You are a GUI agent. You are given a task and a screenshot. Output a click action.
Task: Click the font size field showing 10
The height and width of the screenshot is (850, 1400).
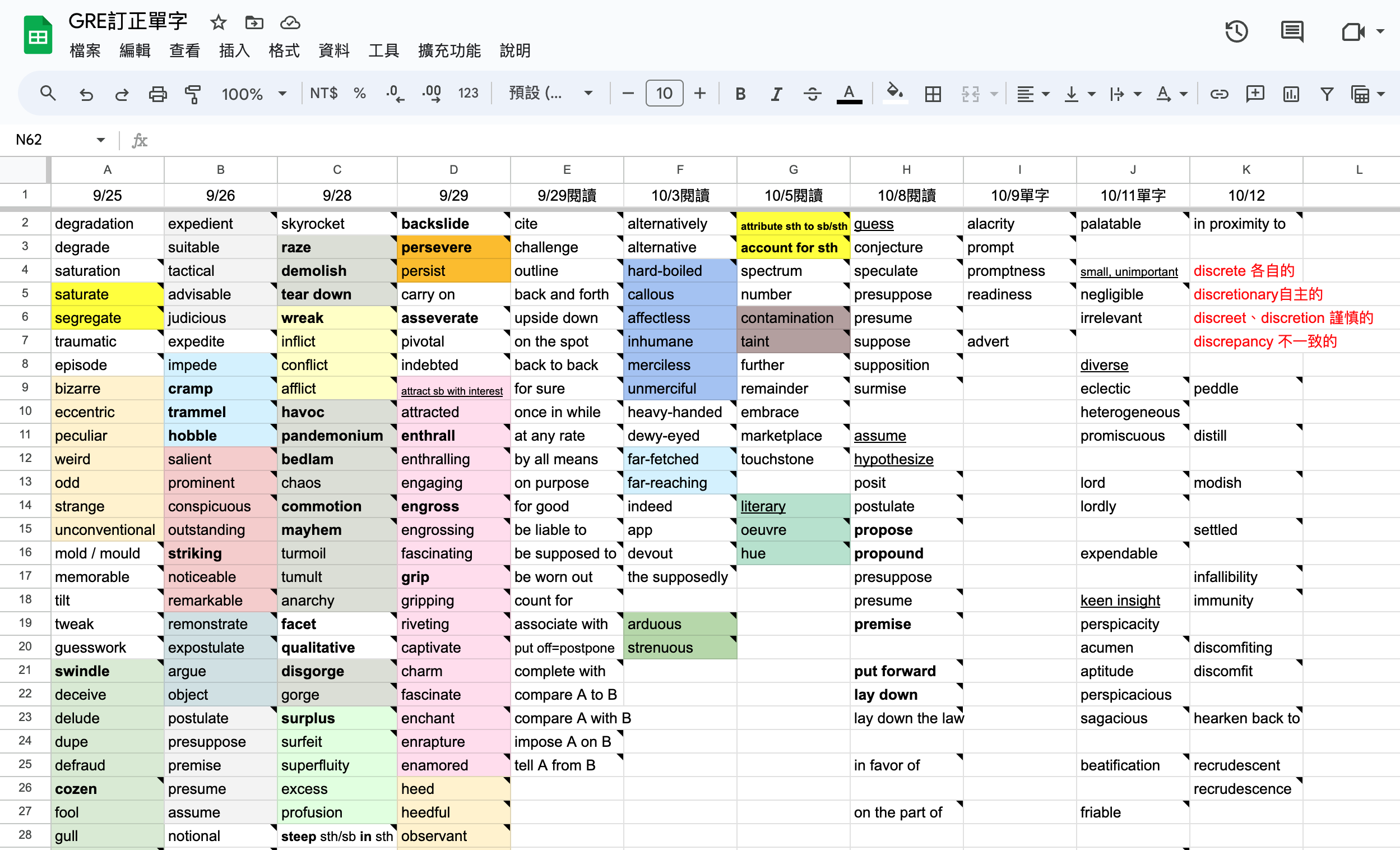[x=664, y=93]
